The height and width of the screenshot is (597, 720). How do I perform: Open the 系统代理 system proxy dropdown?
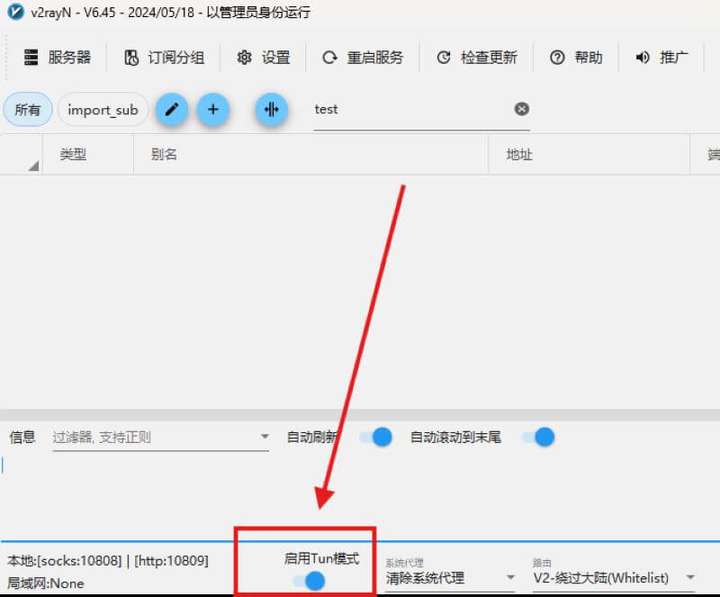[x=450, y=577]
